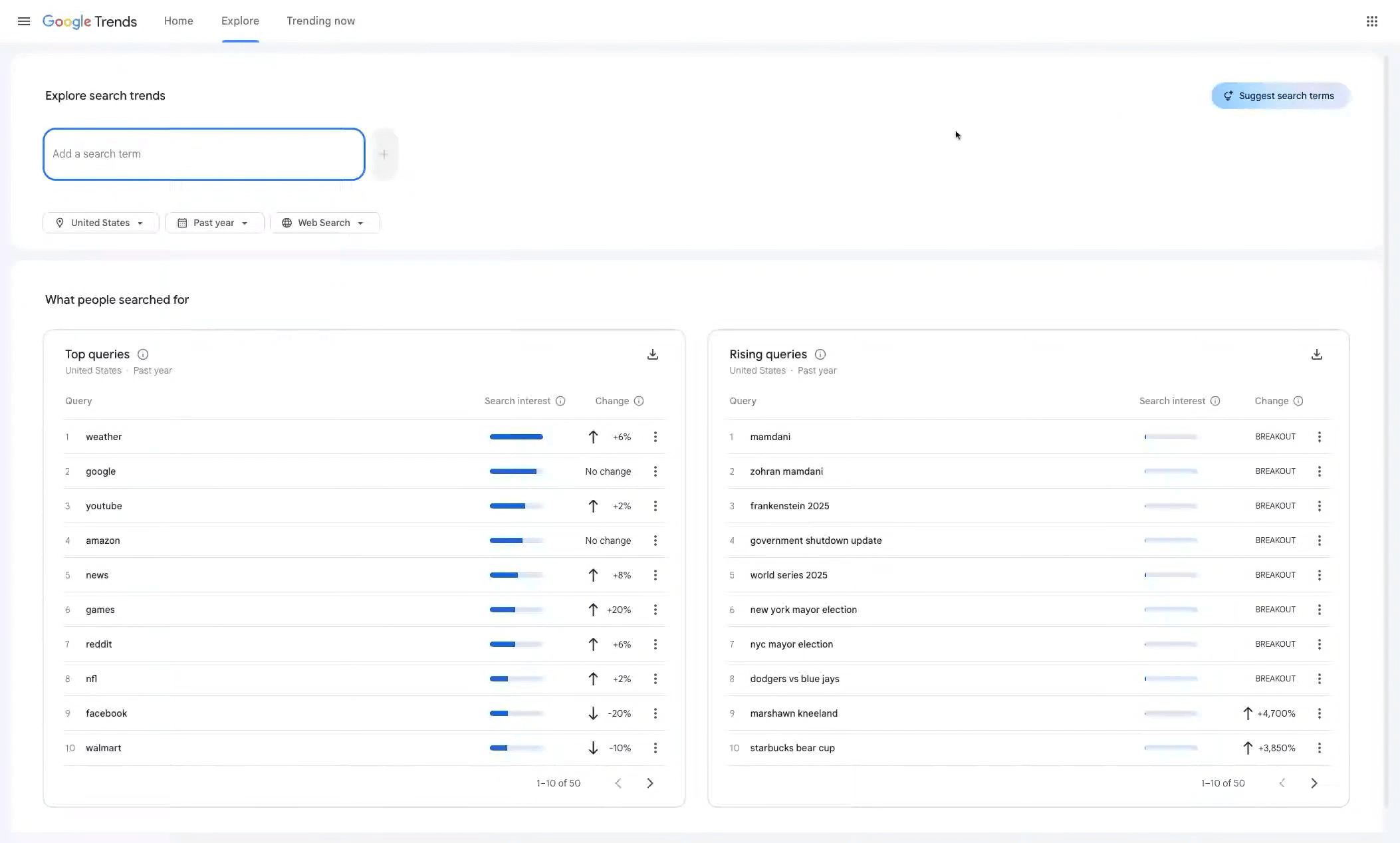This screenshot has height=843, width=1400.
Task: Click the Suggest search terms button
Action: click(x=1279, y=96)
